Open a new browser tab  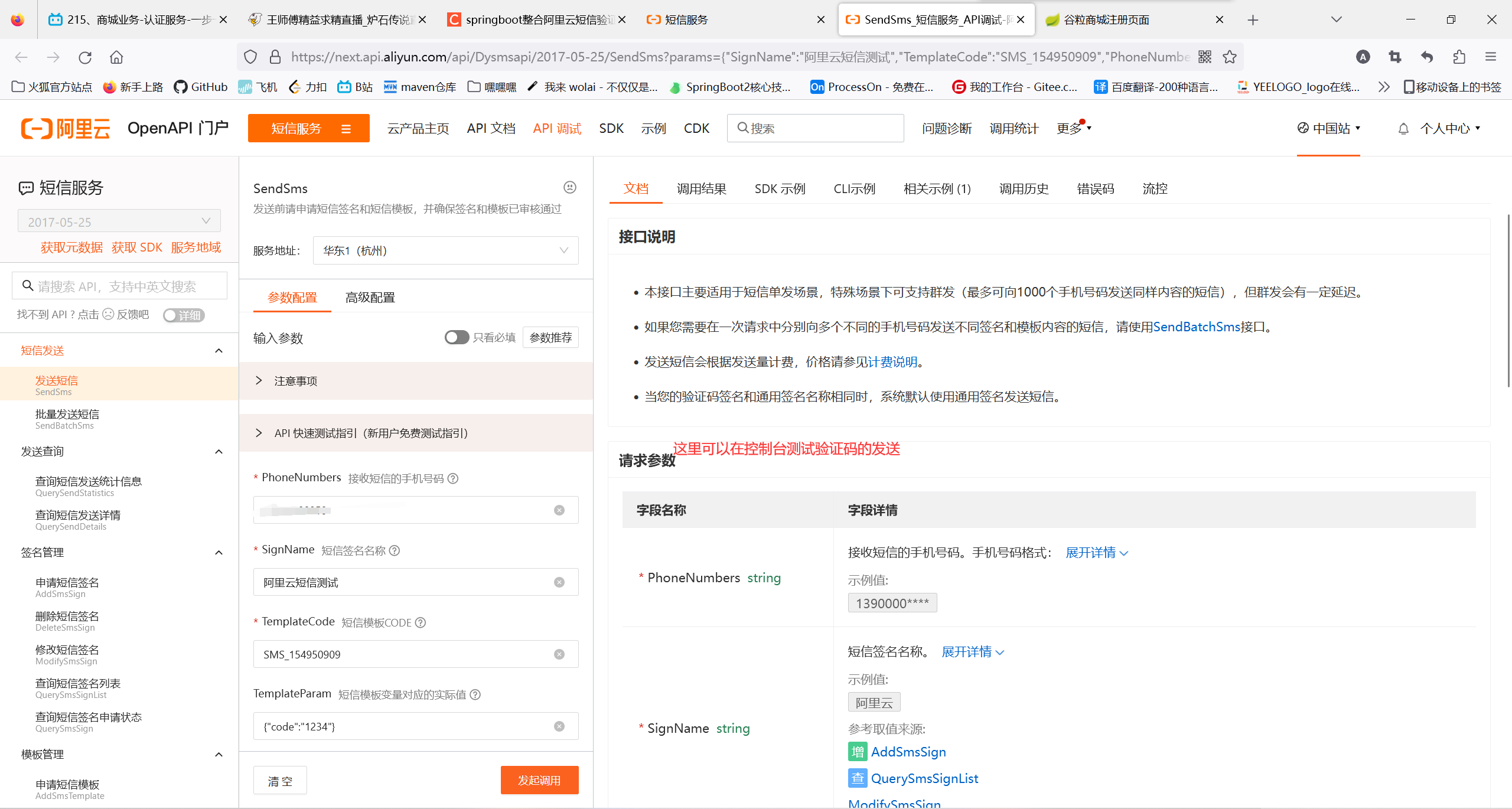point(1253,20)
